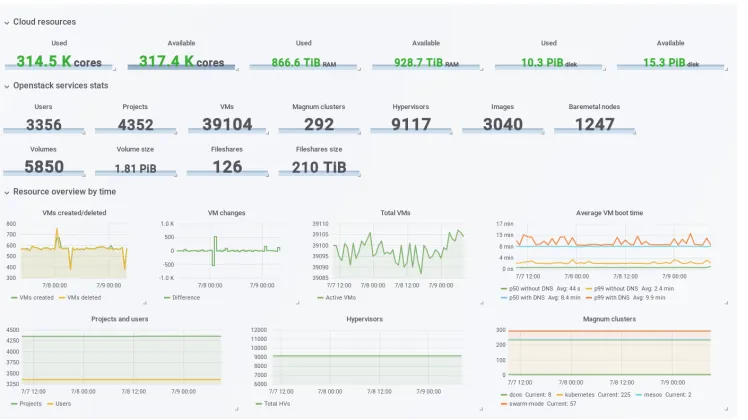
Task: Click the 39104 VMs value
Action: (x=227, y=125)
